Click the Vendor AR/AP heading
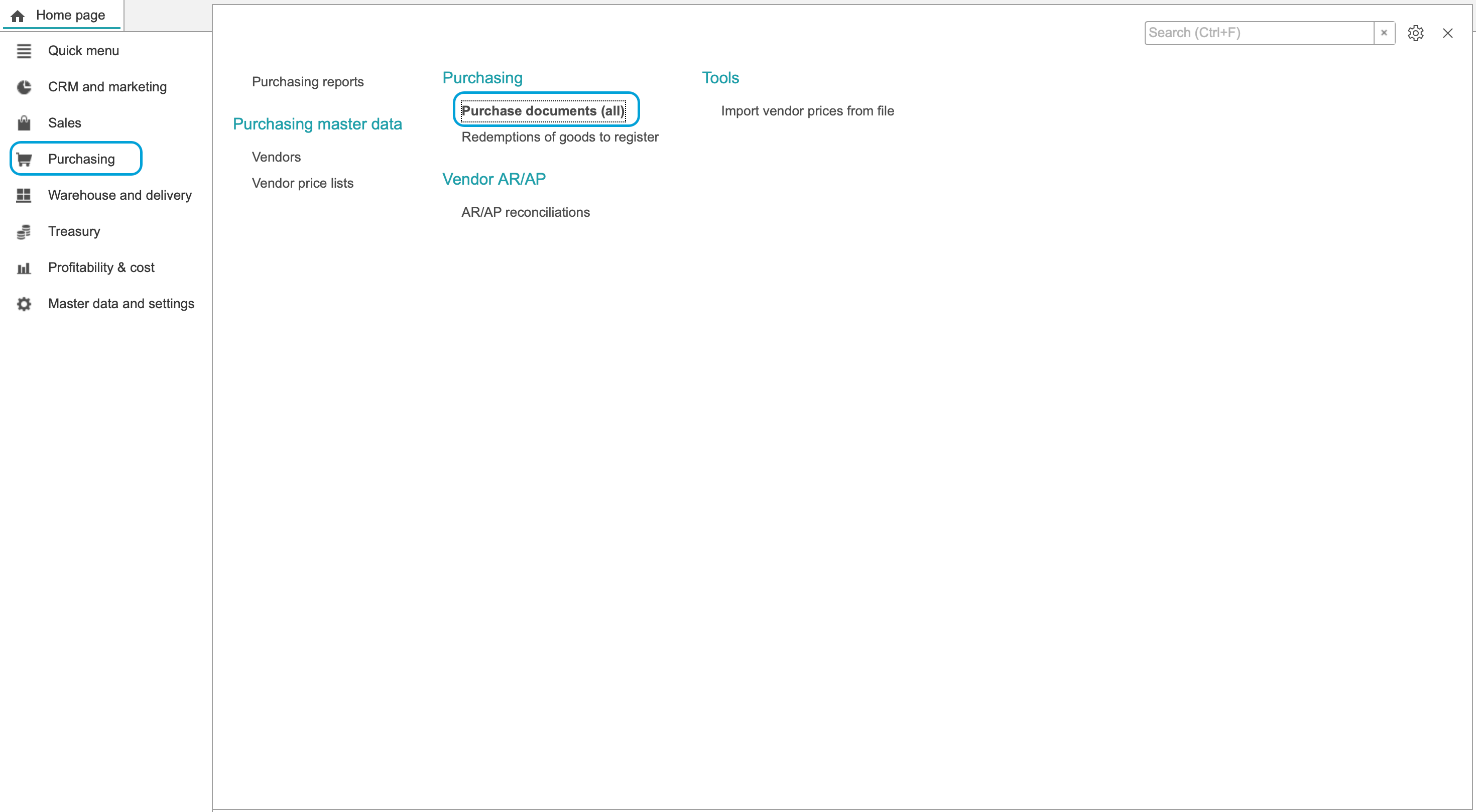1476x812 pixels. pos(494,179)
